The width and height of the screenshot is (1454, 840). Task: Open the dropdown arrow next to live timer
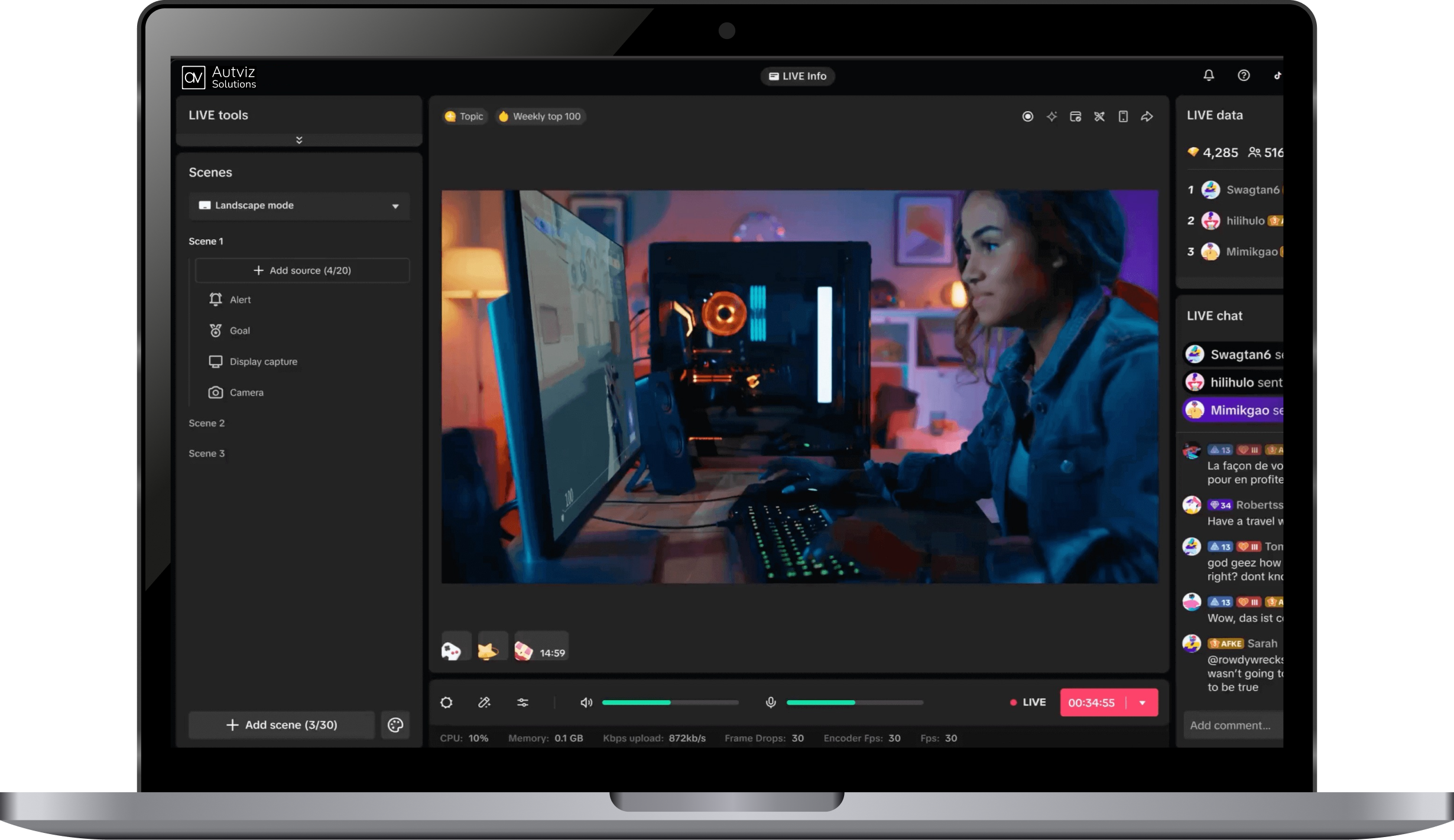coord(1143,702)
